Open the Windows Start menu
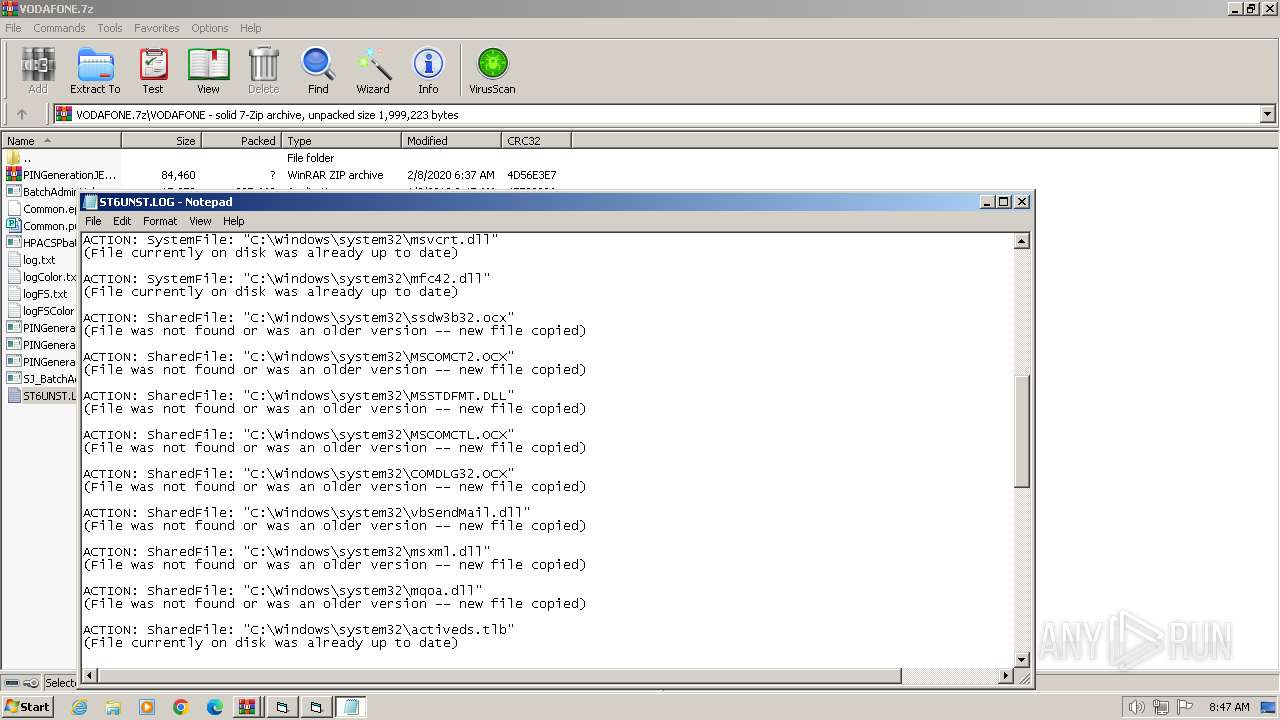The width and height of the screenshot is (1280, 720). pos(27,707)
